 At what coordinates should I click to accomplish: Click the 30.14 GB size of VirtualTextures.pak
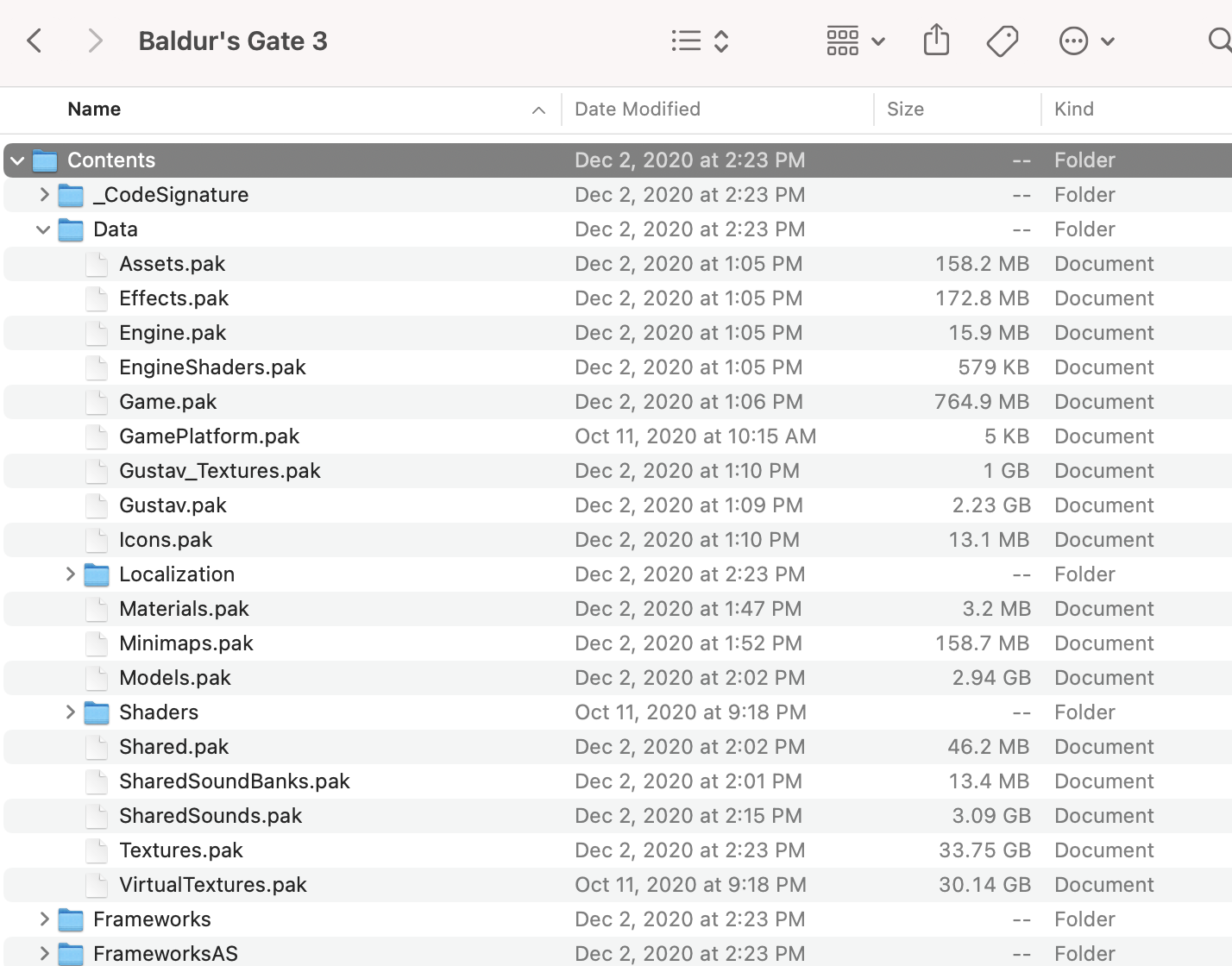(x=985, y=885)
